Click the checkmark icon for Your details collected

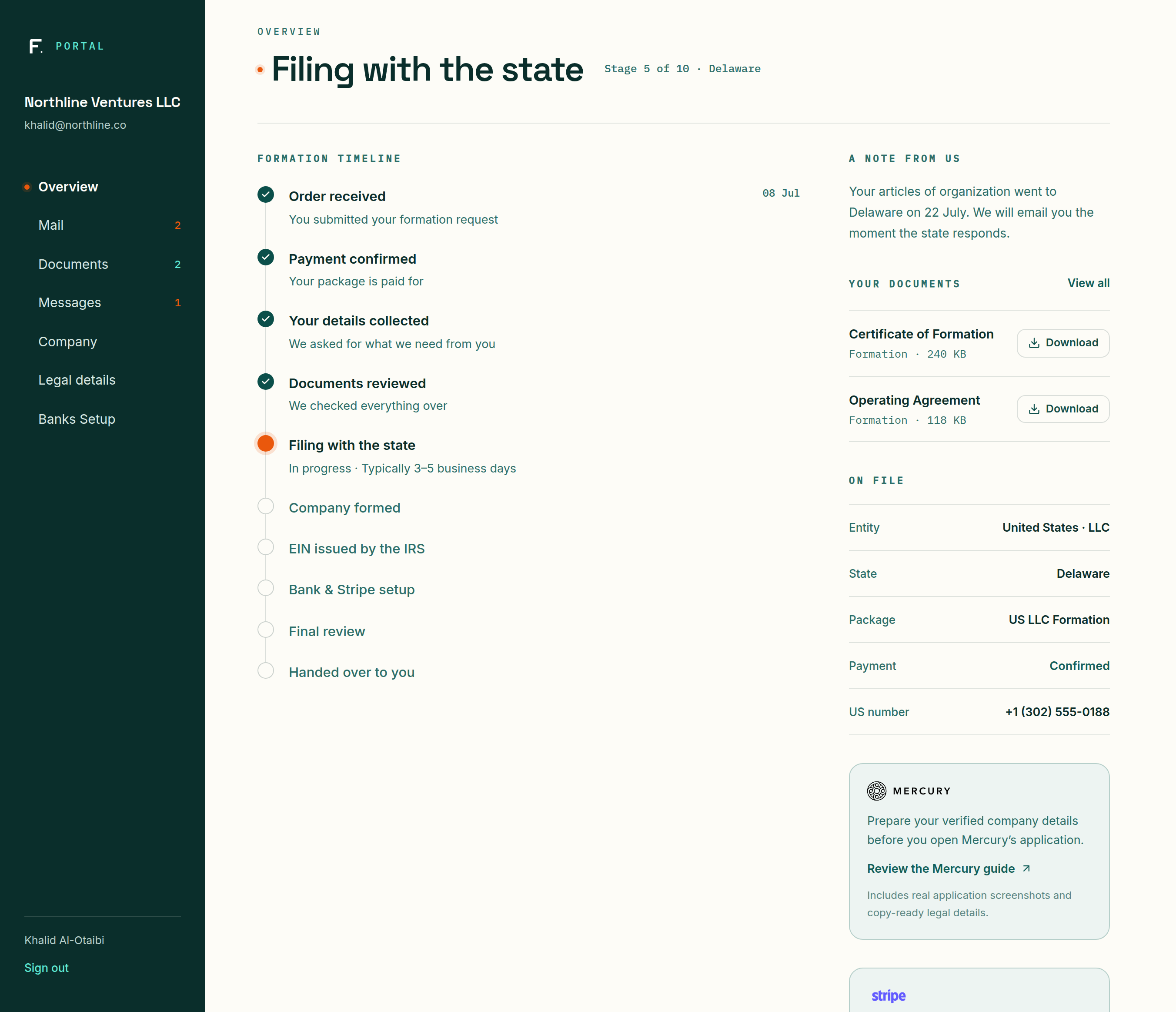click(x=266, y=319)
